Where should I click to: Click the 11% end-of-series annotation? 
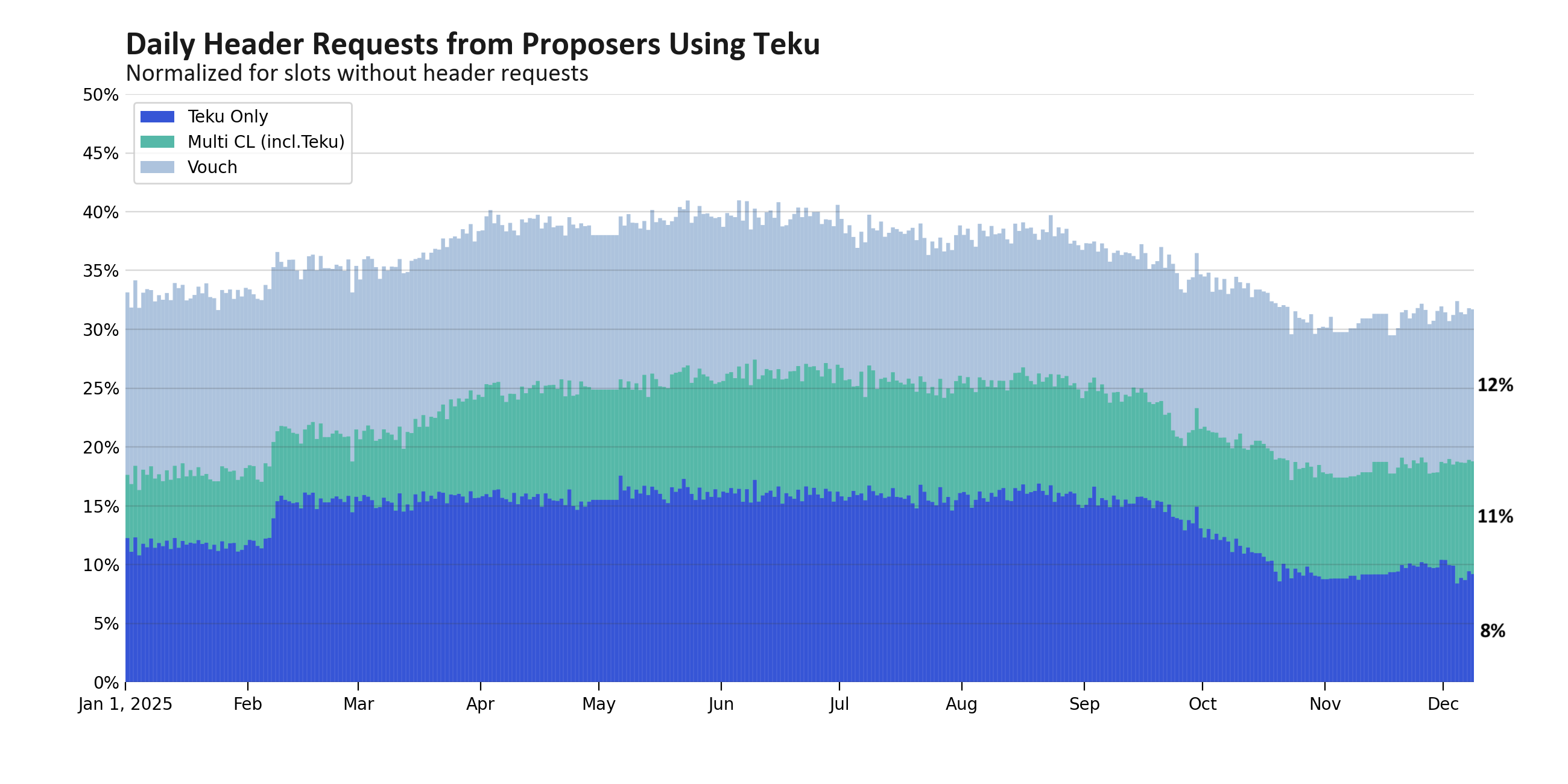coord(1495,517)
